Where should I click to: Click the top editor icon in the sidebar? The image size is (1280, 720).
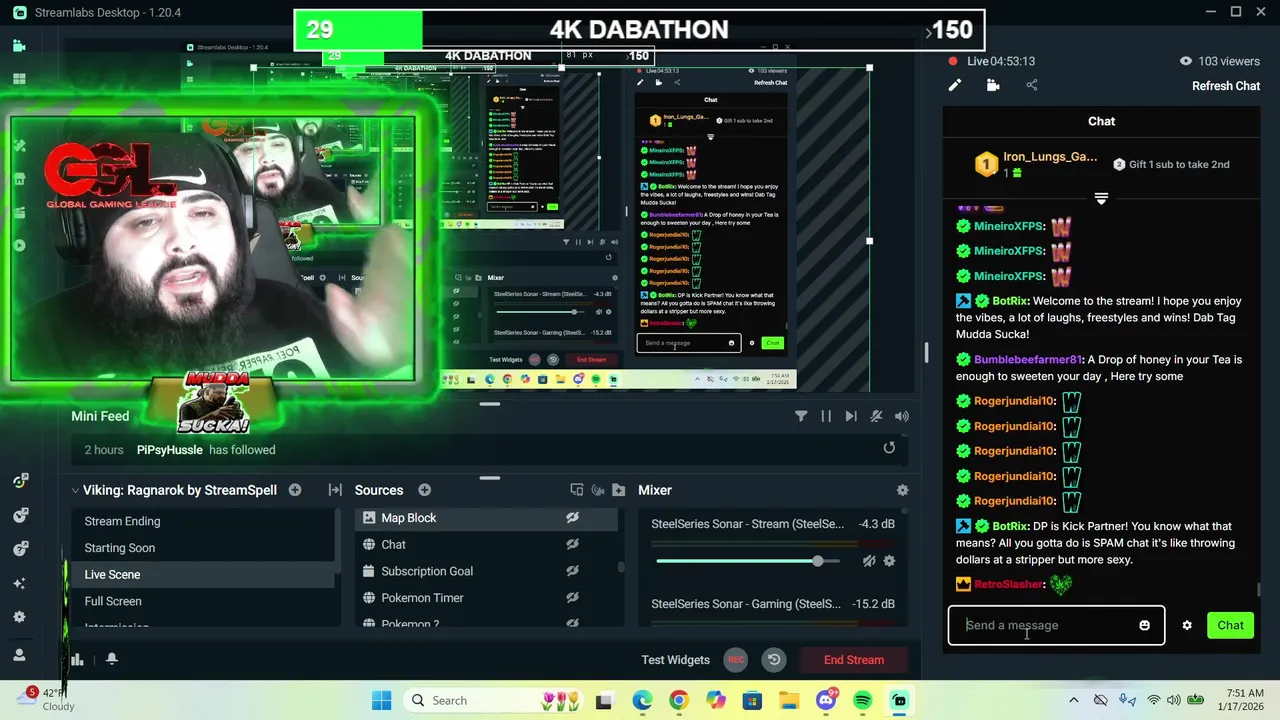pos(19,45)
